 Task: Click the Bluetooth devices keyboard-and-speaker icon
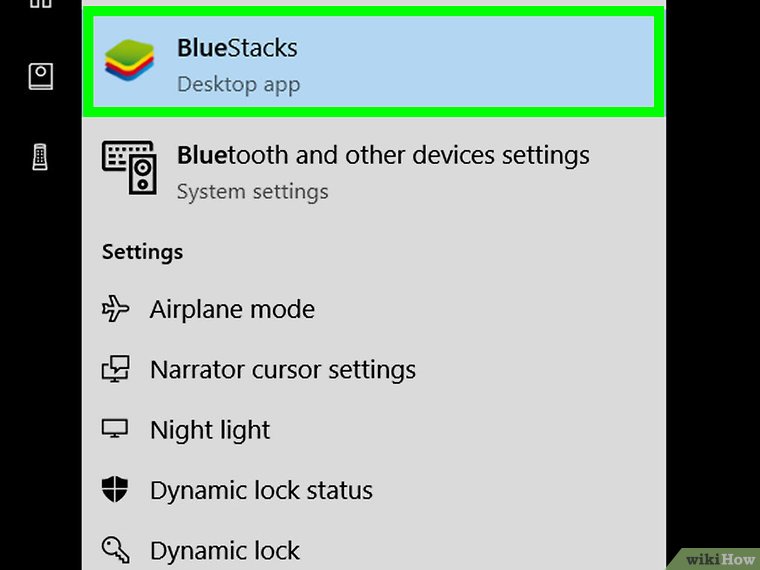tap(129, 167)
